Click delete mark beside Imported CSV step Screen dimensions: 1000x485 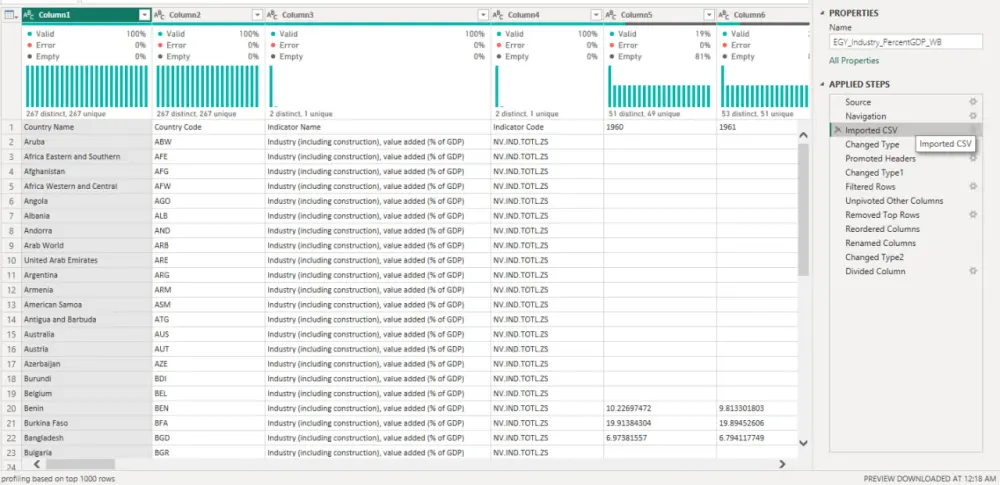(x=838, y=130)
